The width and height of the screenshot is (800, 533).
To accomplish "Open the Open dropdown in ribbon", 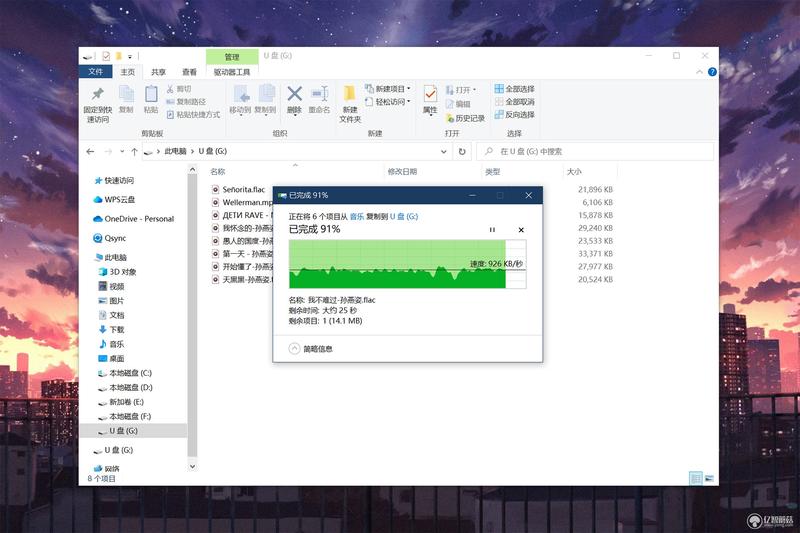I will [461, 90].
